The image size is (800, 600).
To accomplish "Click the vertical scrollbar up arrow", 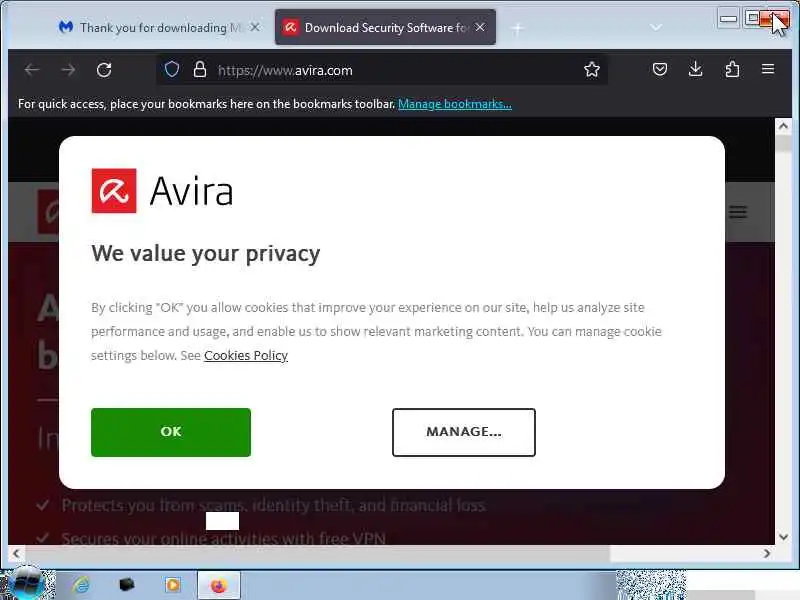I will pyautogui.click(x=784, y=126).
